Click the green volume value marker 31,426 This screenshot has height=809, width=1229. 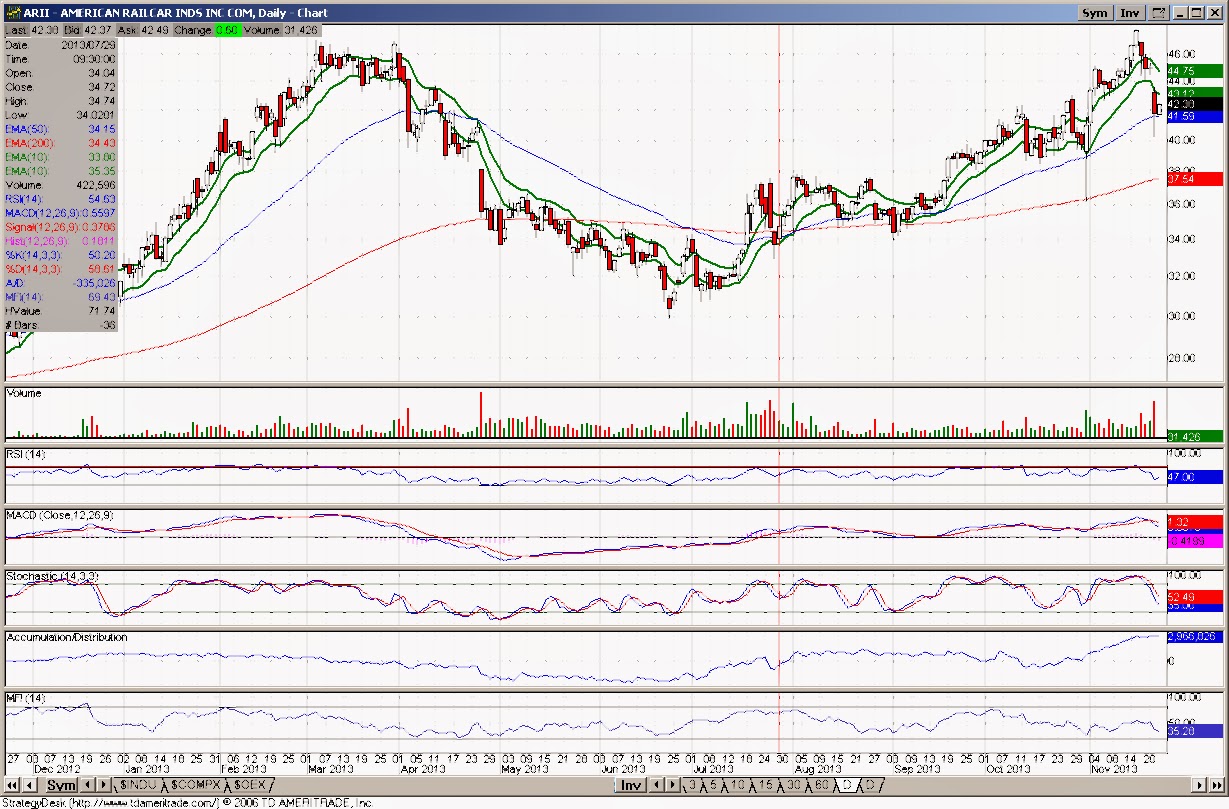coord(1194,436)
